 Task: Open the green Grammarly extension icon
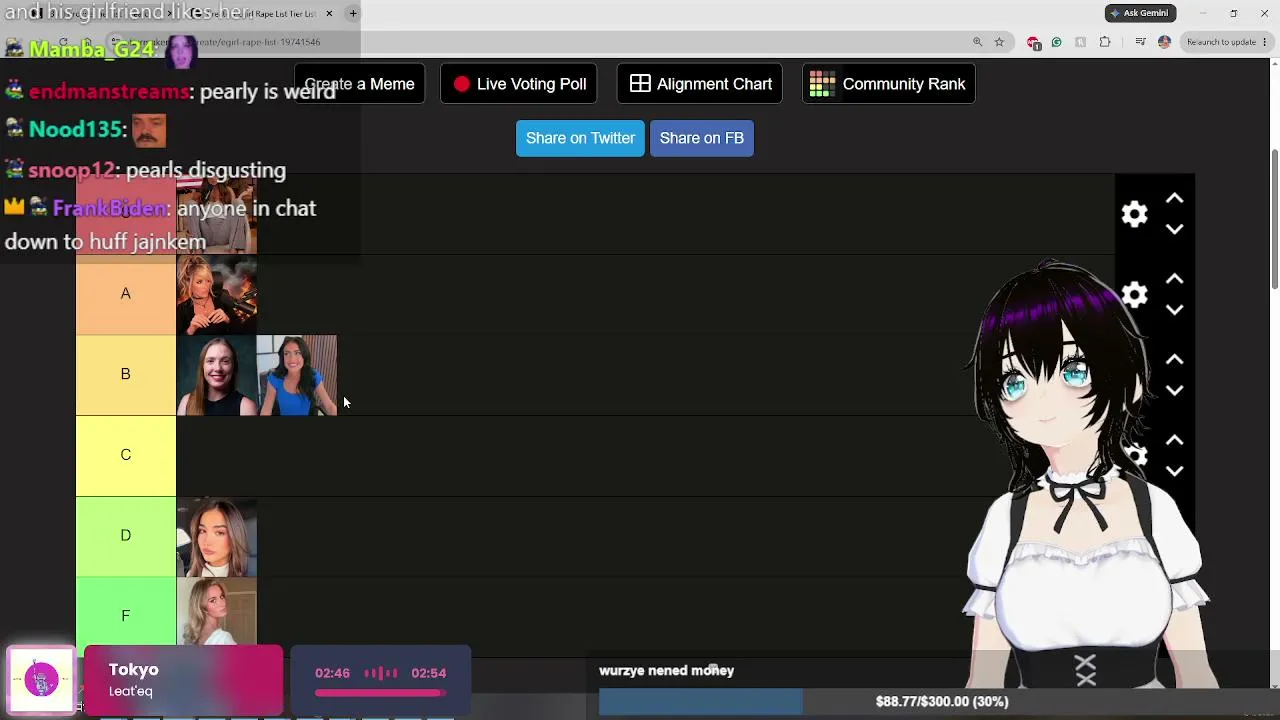tap(1056, 42)
